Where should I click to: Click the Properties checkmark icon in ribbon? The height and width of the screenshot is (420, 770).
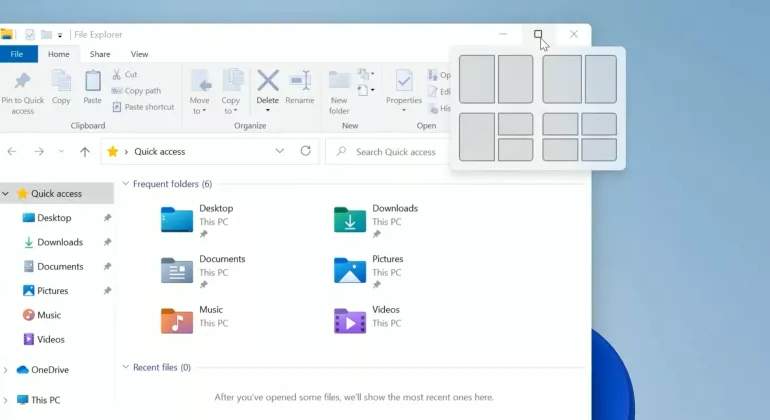(404, 81)
